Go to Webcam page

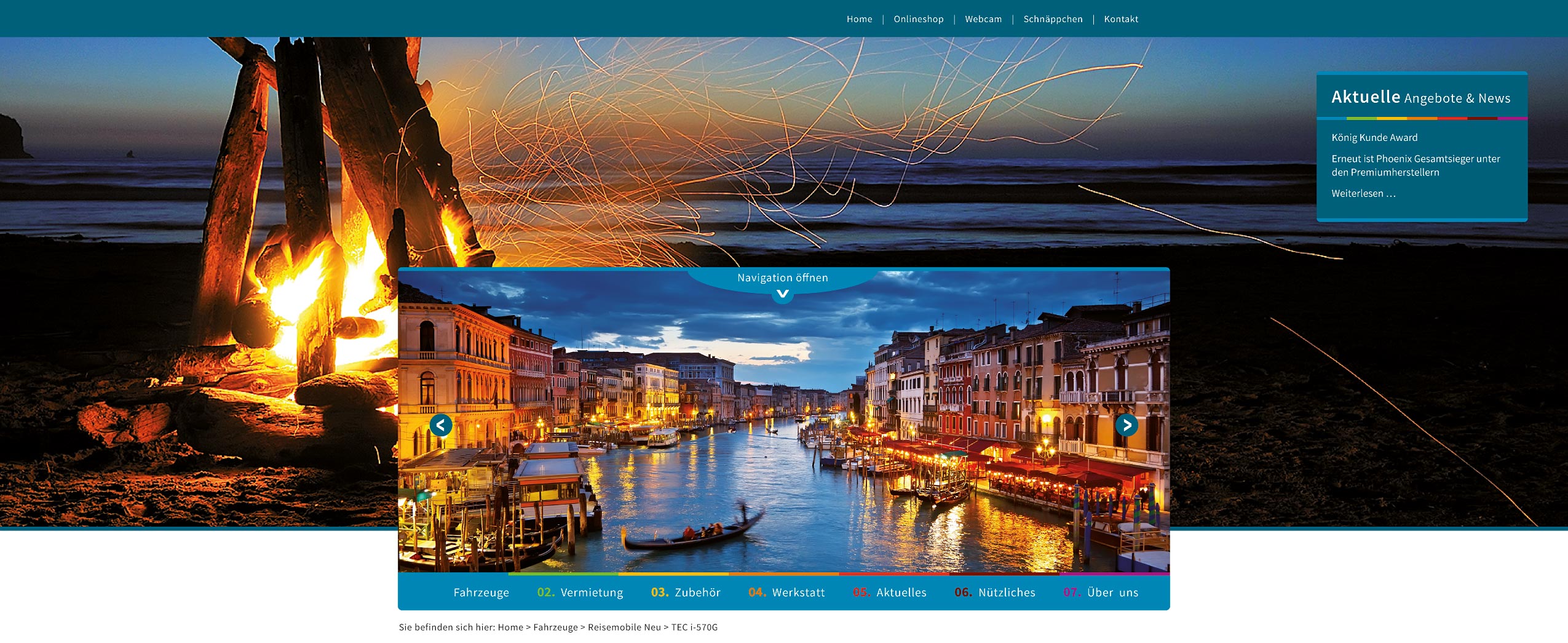pyautogui.click(x=983, y=19)
